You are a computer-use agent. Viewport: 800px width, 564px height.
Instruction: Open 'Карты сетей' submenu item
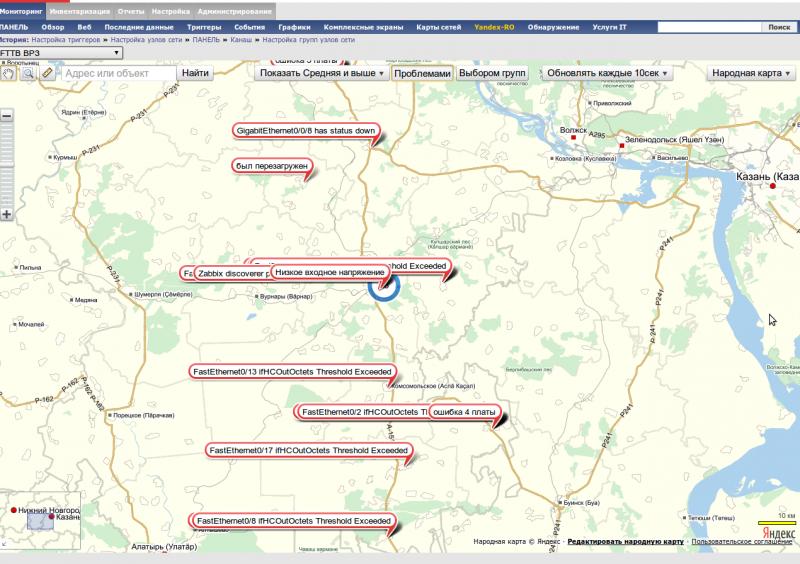439,27
